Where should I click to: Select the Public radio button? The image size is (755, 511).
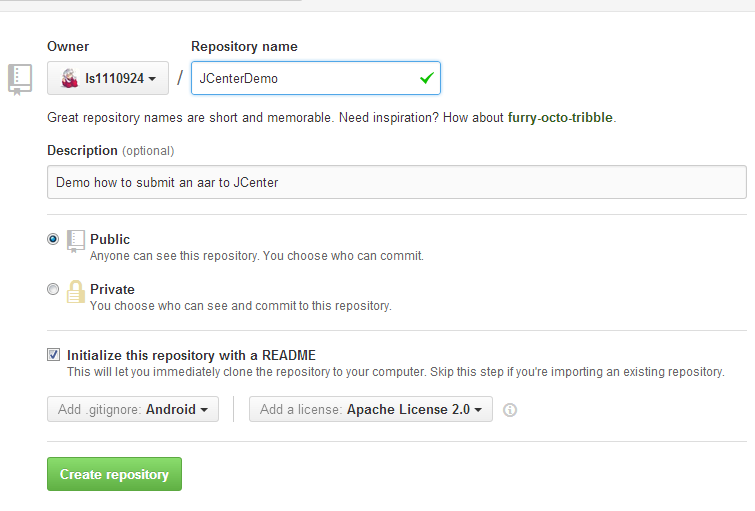(x=53, y=238)
